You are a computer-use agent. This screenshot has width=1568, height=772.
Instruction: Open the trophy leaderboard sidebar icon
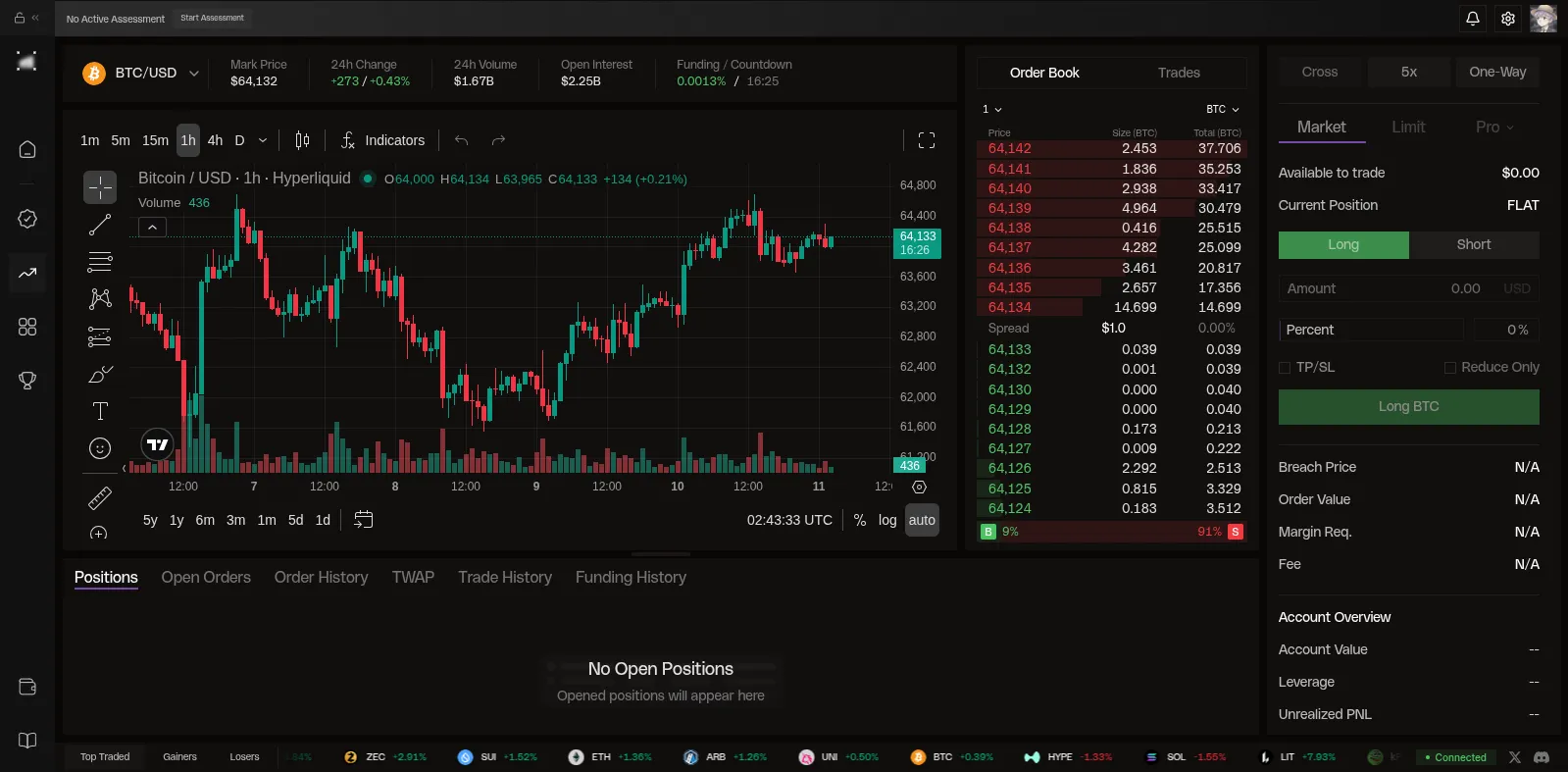(x=27, y=381)
